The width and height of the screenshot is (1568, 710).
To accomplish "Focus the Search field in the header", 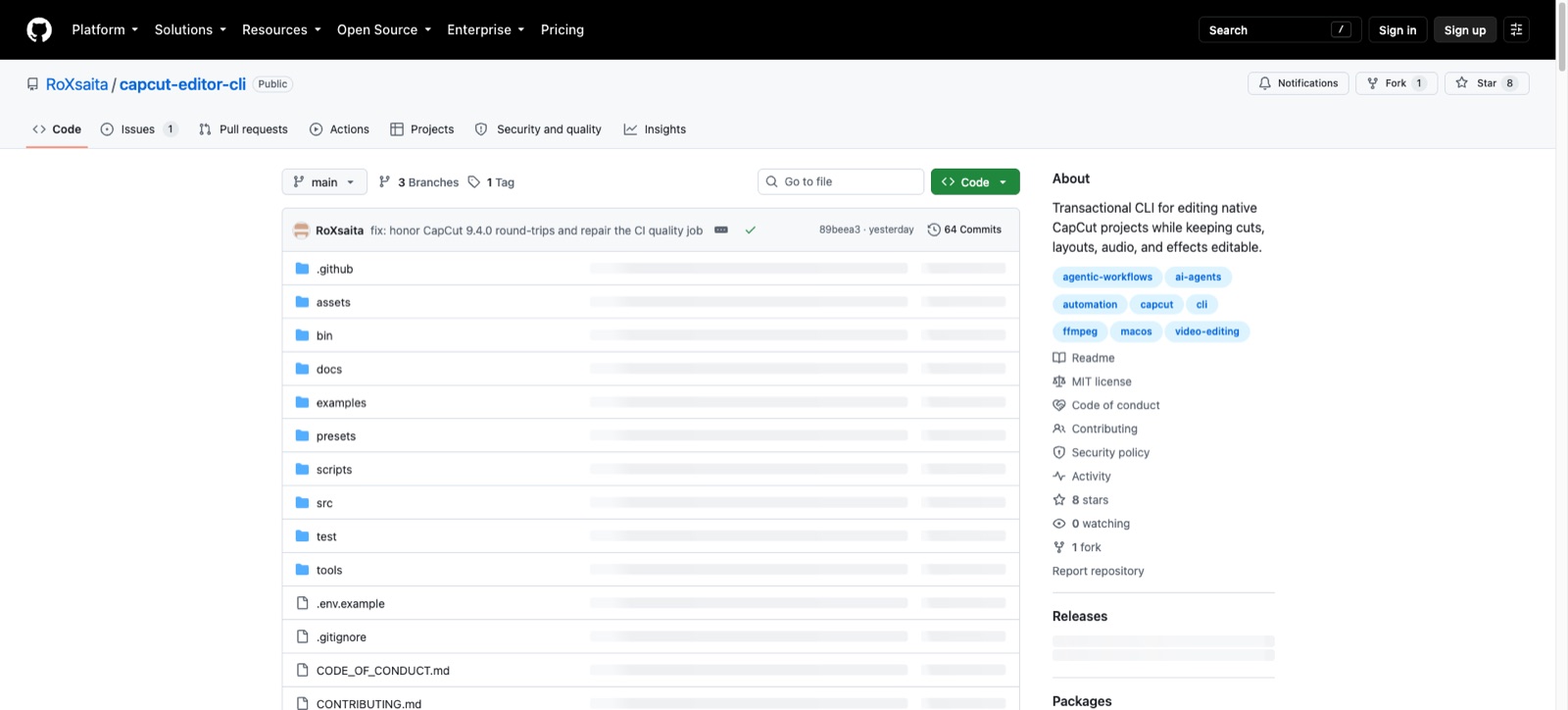I will pyautogui.click(x=1279, y=29).
